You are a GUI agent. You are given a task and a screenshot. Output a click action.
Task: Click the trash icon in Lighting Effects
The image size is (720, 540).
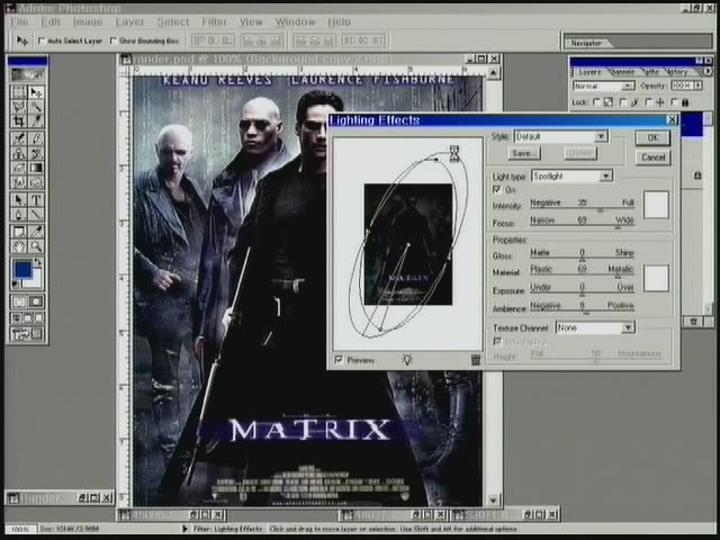click(x=476, y=360)
